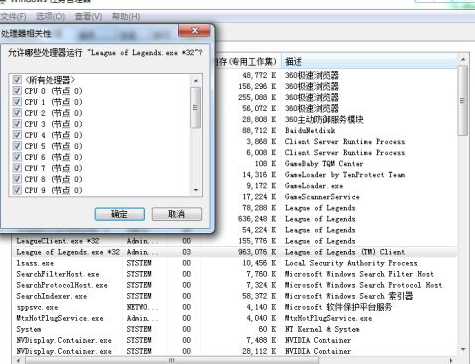475x364 pixels.
Task: Click the 255,088 K memory value
Action: (257, 97)
